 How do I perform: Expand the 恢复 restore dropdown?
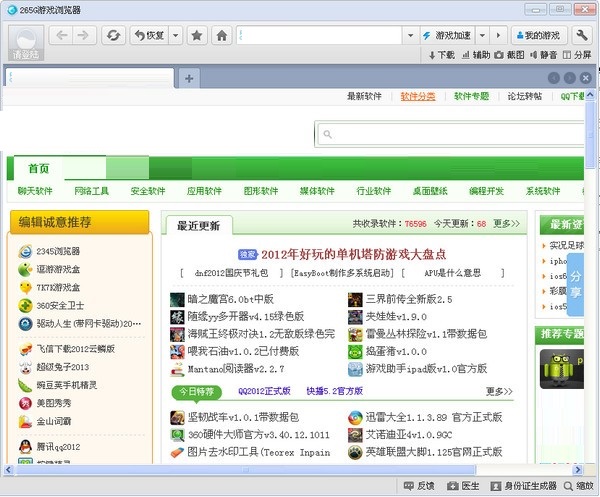point(176,35)
